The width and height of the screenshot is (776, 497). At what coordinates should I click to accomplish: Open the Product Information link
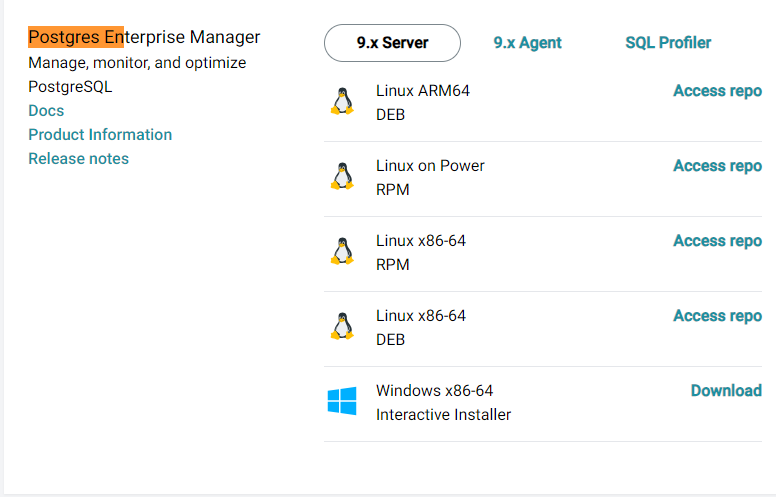click(x=100, y=135)
